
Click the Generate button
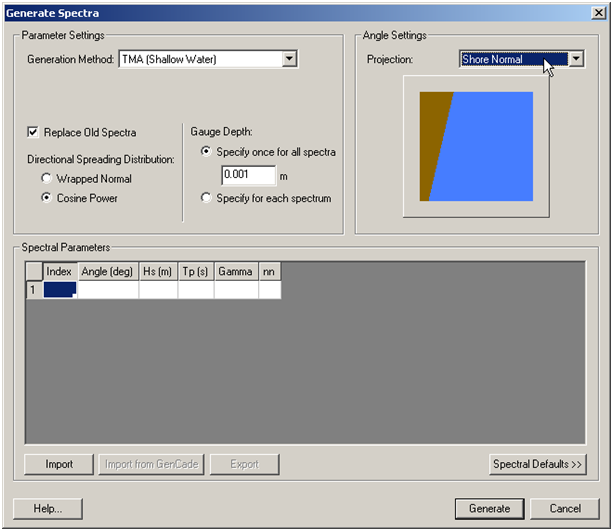[489, 508]
